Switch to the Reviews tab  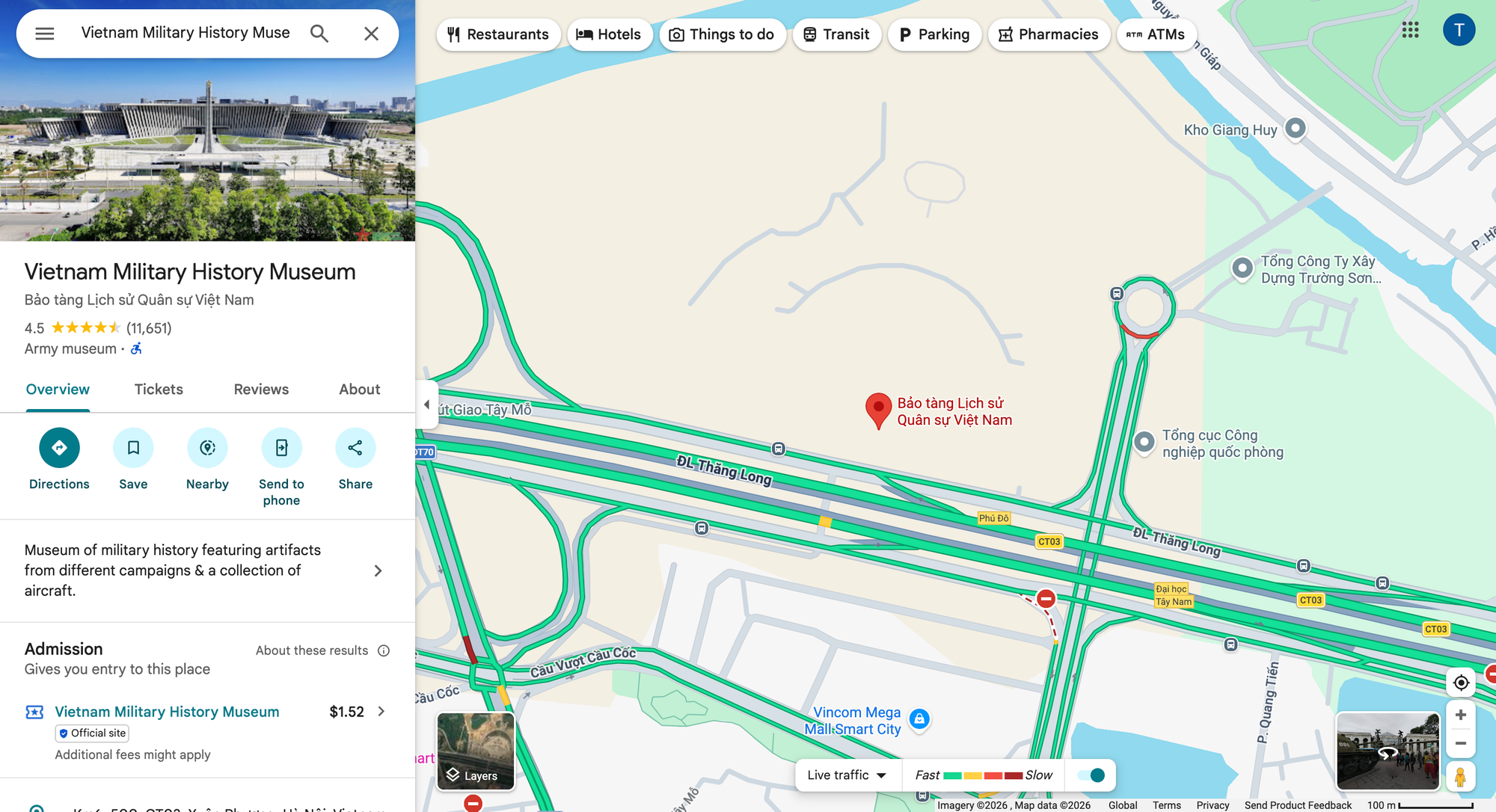click(261, 390)
